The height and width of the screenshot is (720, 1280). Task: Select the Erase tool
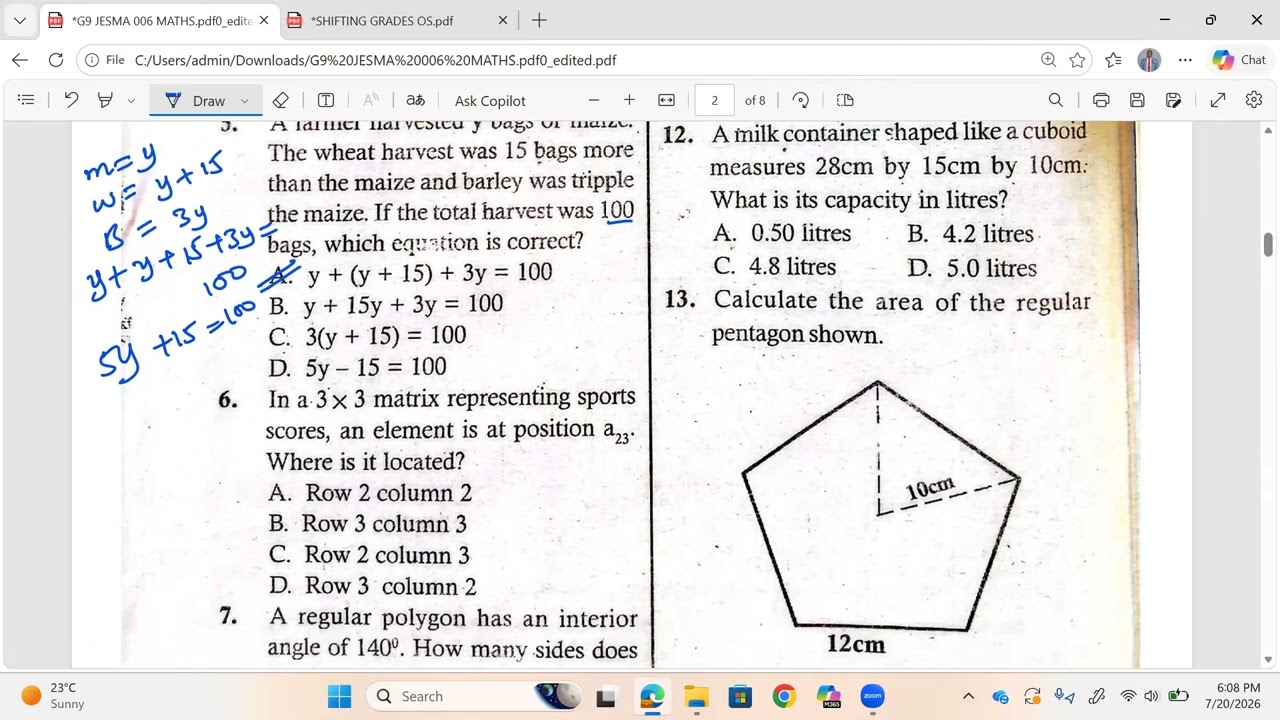281,100
